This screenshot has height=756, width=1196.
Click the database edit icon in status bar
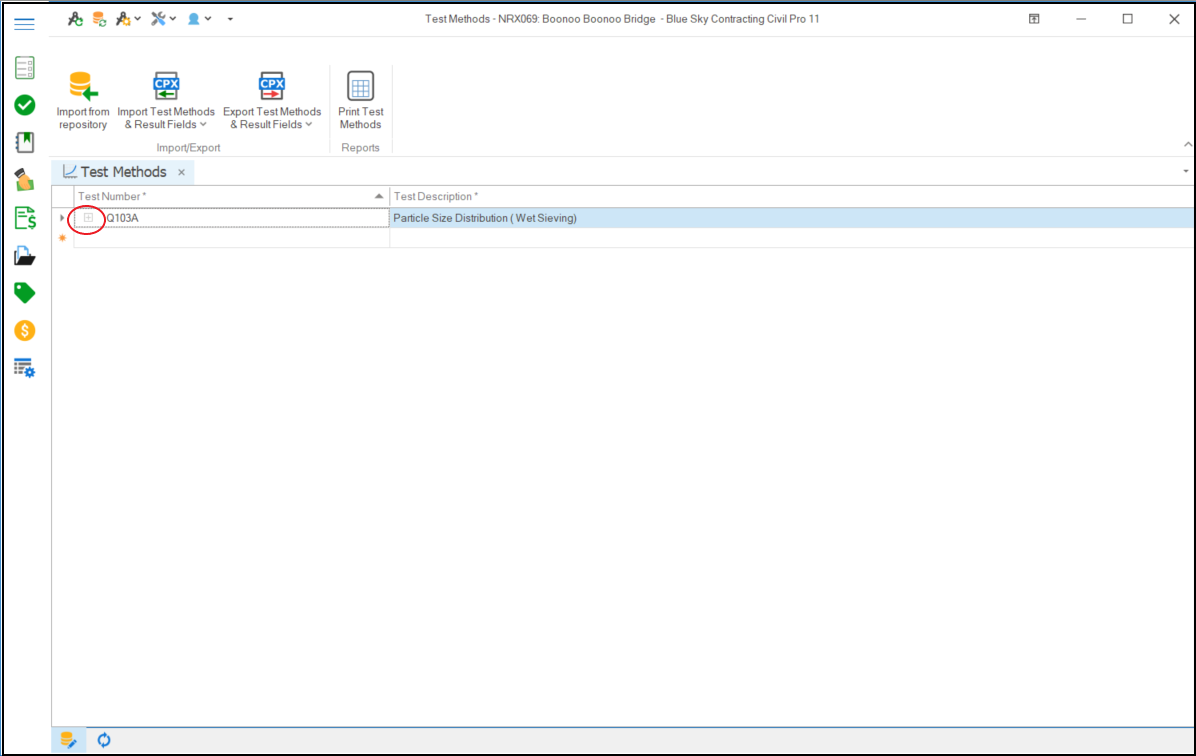point(68,740)
